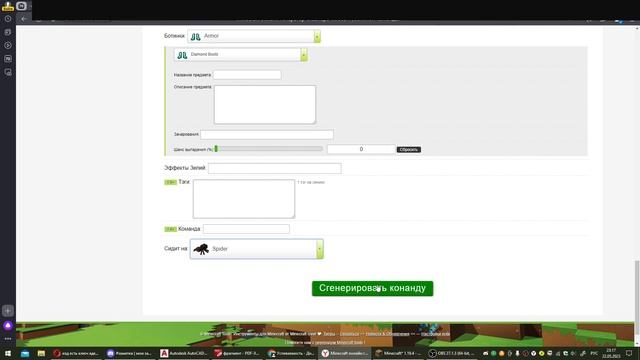Switch to the Chrome taskbar window
640x360 pixels.
[x=291, y=353]
